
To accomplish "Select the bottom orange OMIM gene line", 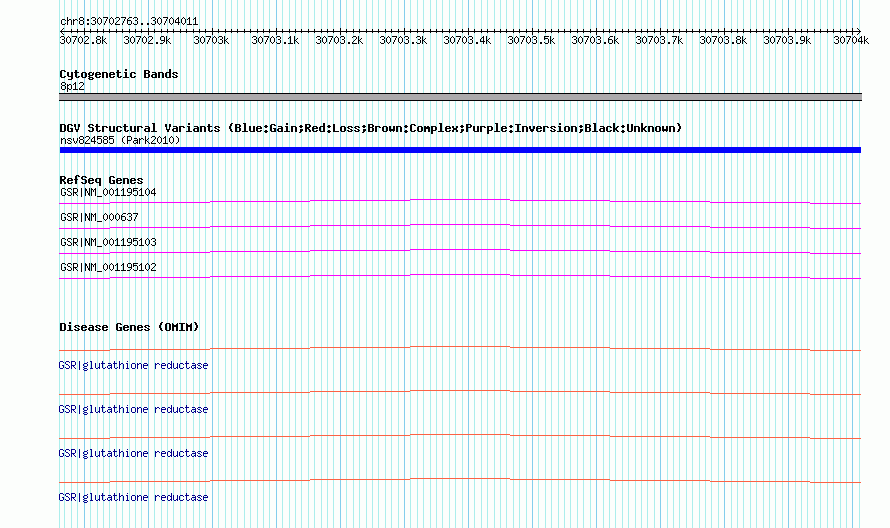I will click(460, 480).
